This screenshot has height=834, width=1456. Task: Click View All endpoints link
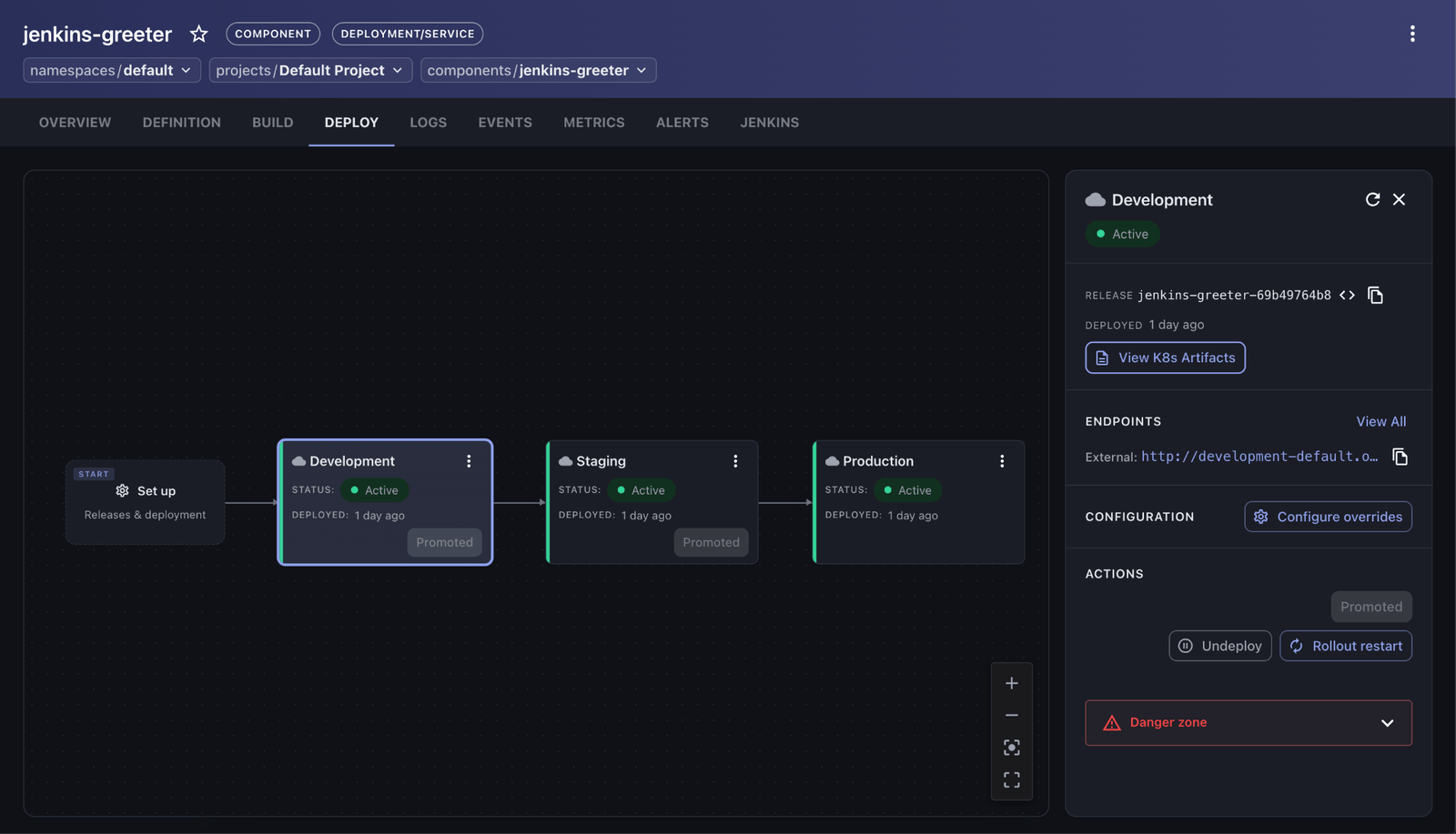point(1380,421)
